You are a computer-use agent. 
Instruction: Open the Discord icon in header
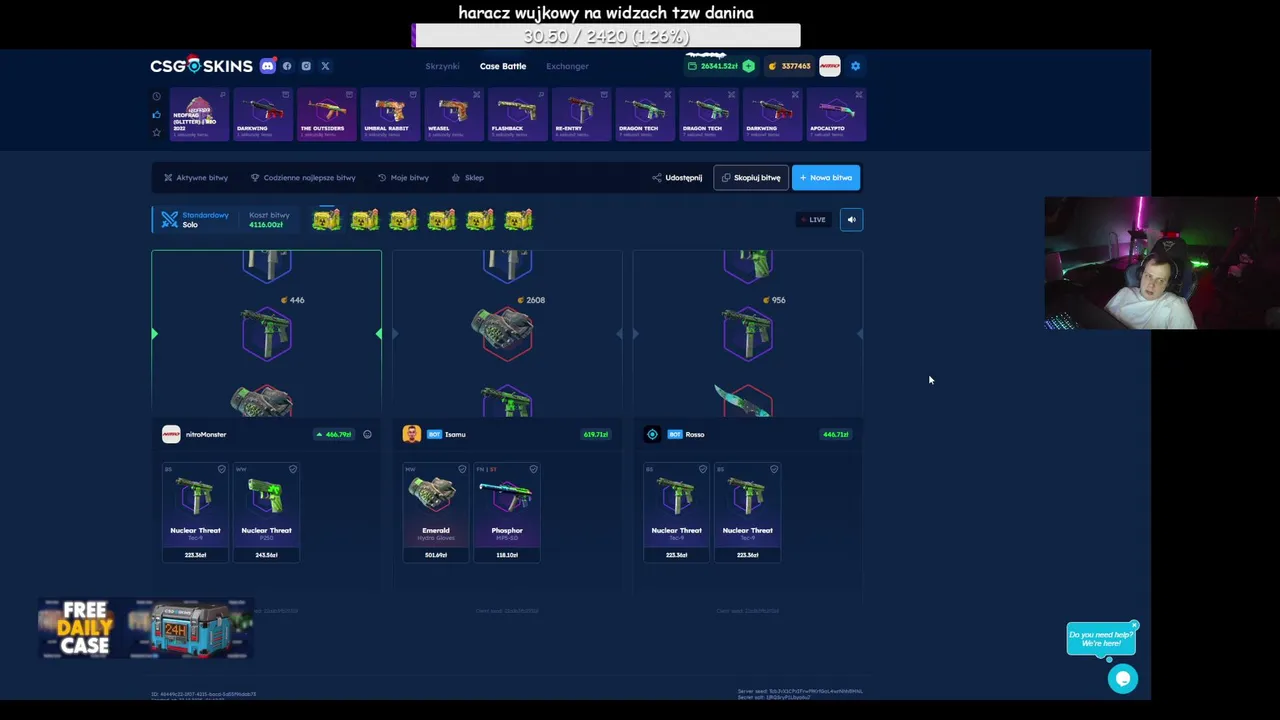(x=267, y=66)
